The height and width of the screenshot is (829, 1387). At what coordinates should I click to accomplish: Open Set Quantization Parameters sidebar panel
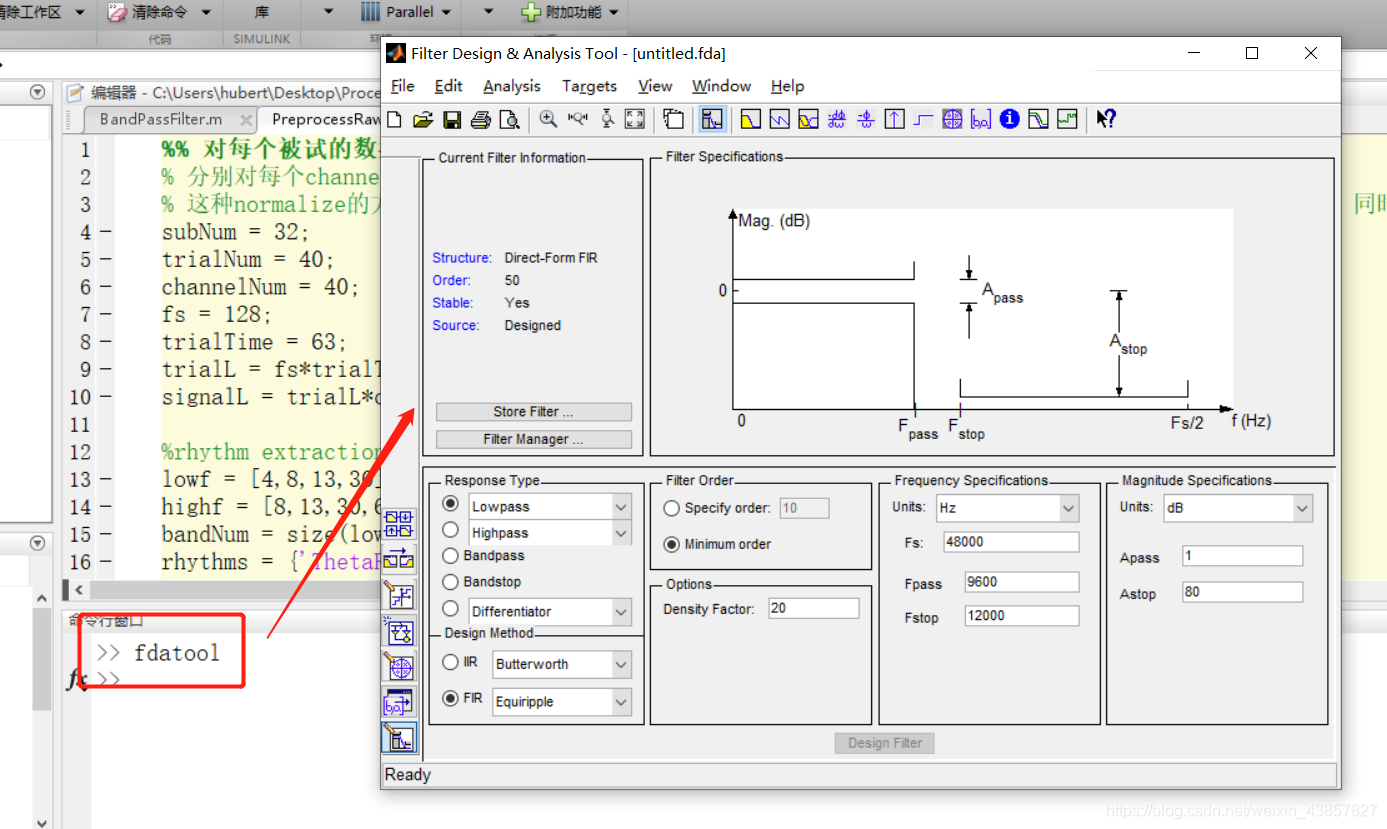398,595
